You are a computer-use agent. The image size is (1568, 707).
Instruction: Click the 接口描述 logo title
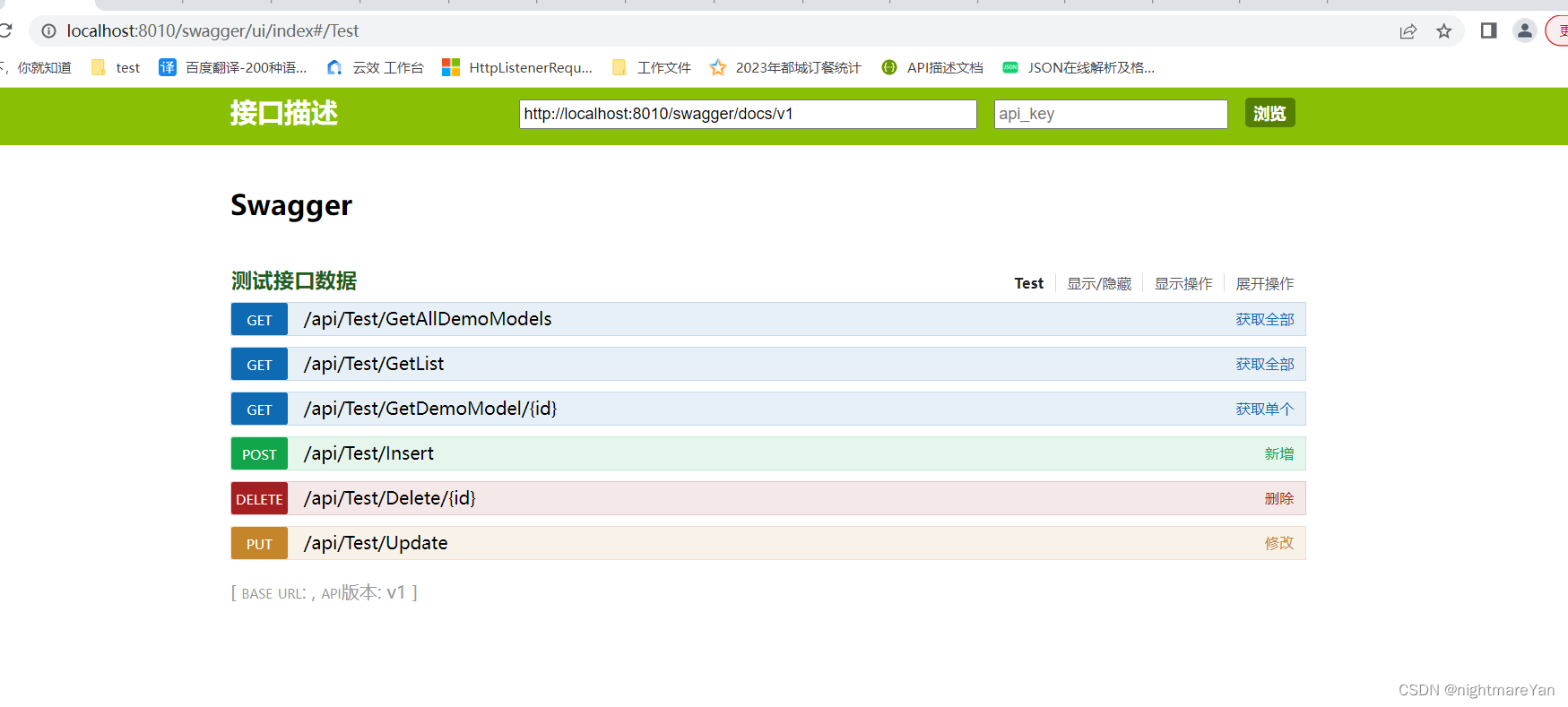click(284, 113)
